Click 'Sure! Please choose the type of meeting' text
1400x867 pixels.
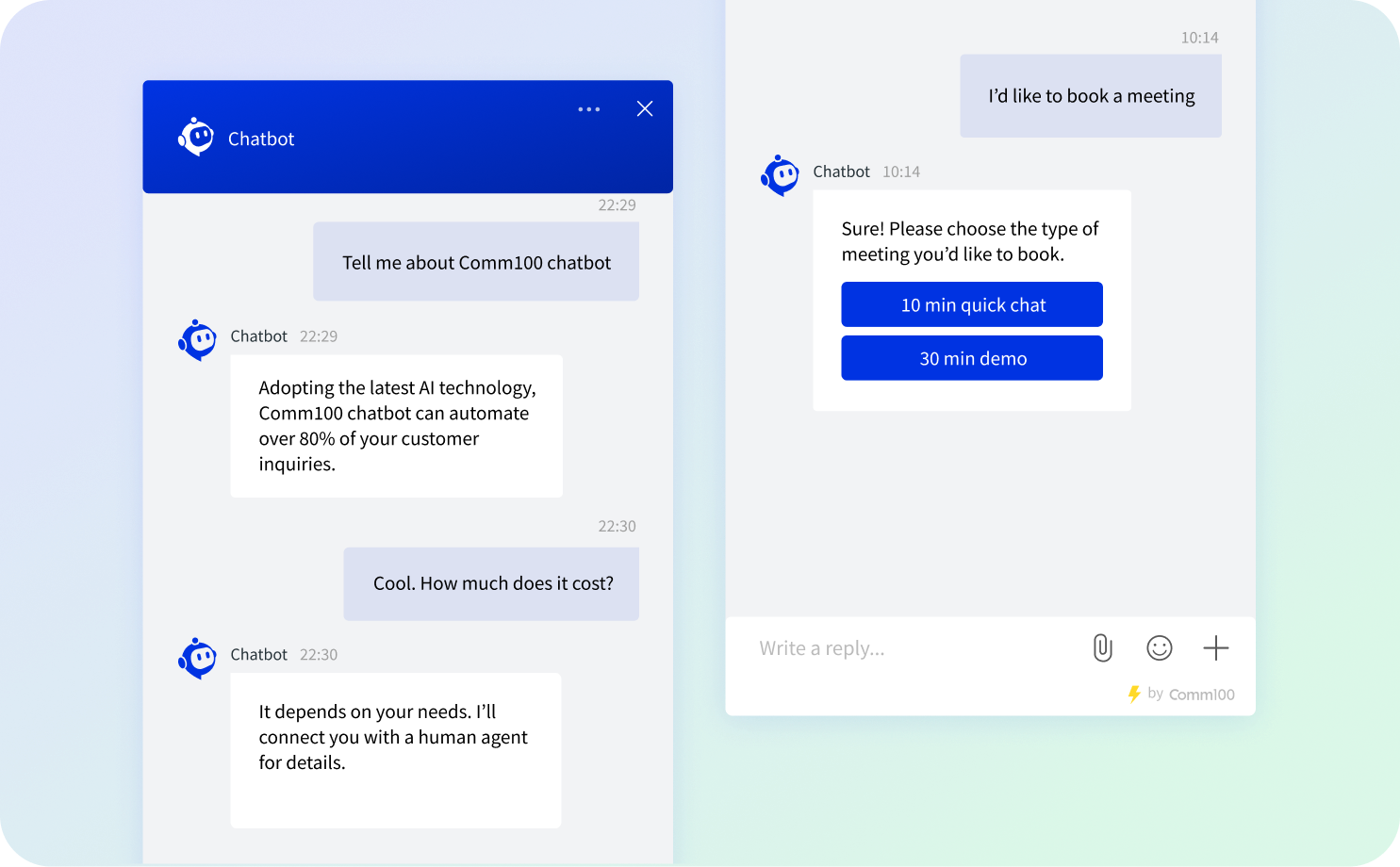(970, 241)
